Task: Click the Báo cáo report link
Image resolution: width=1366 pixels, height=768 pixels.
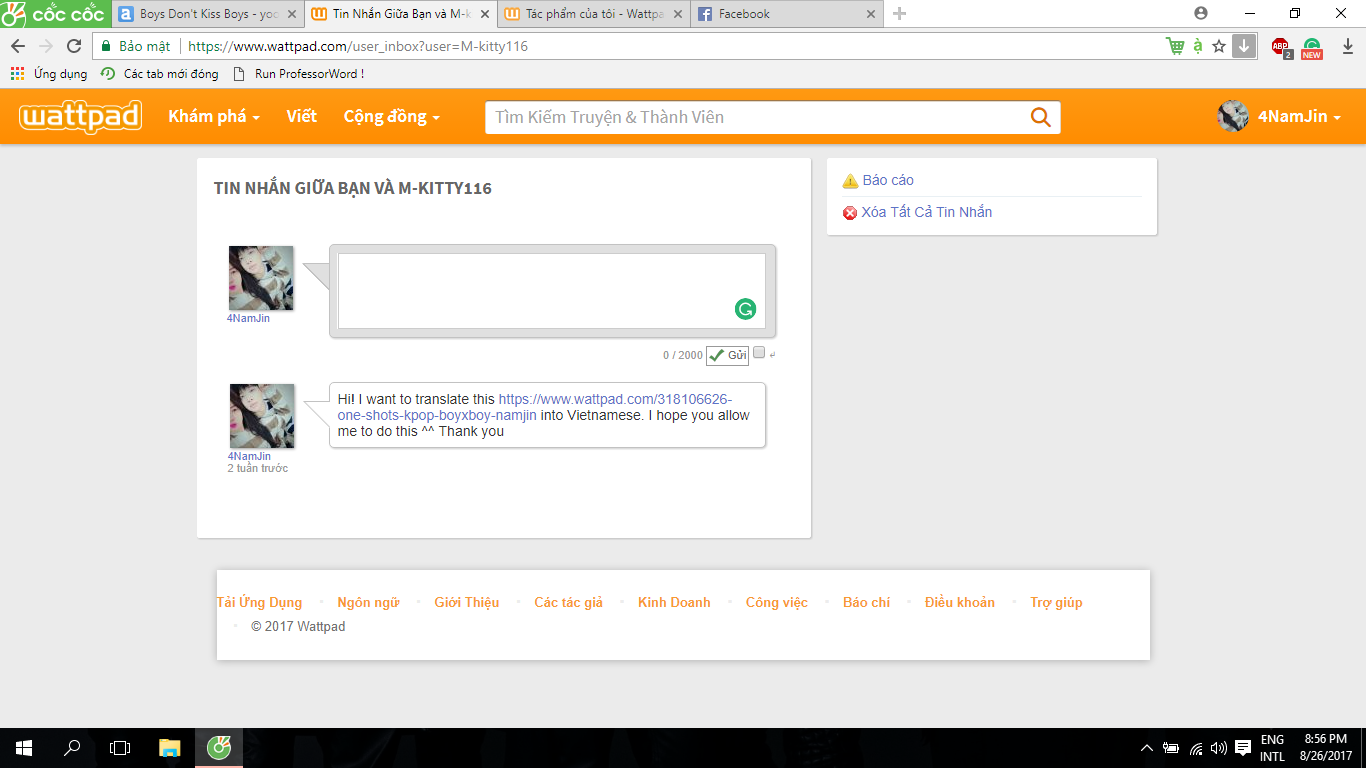Action: pos(888,180)
